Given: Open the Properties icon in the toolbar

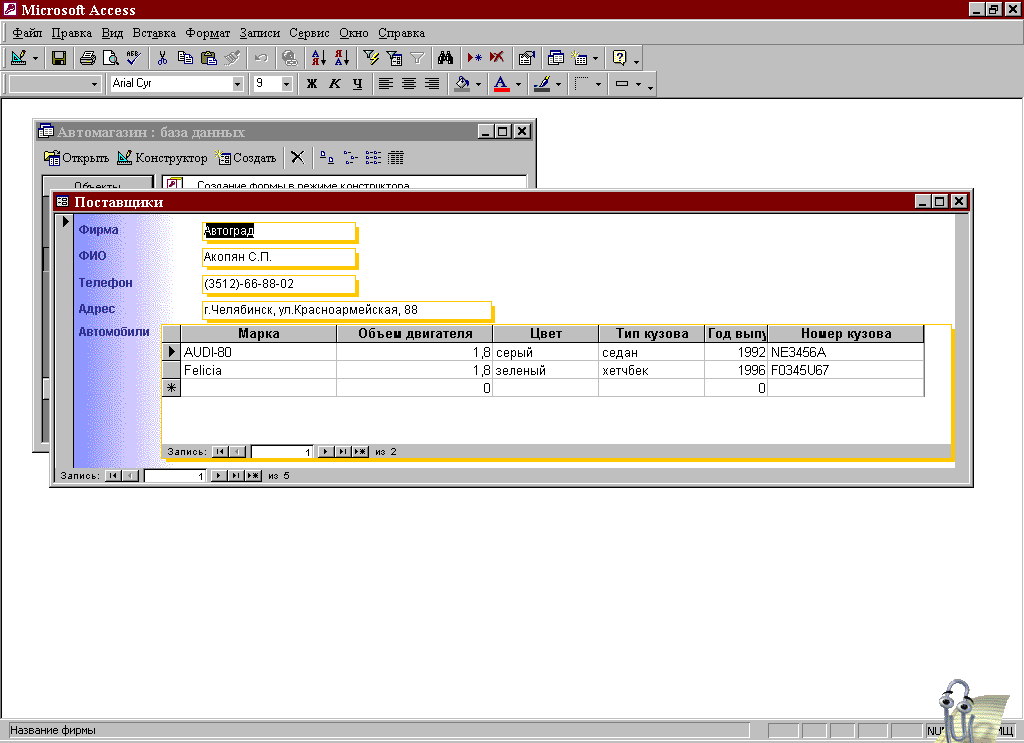Looking at the screenshot, I should click(526, 58).
